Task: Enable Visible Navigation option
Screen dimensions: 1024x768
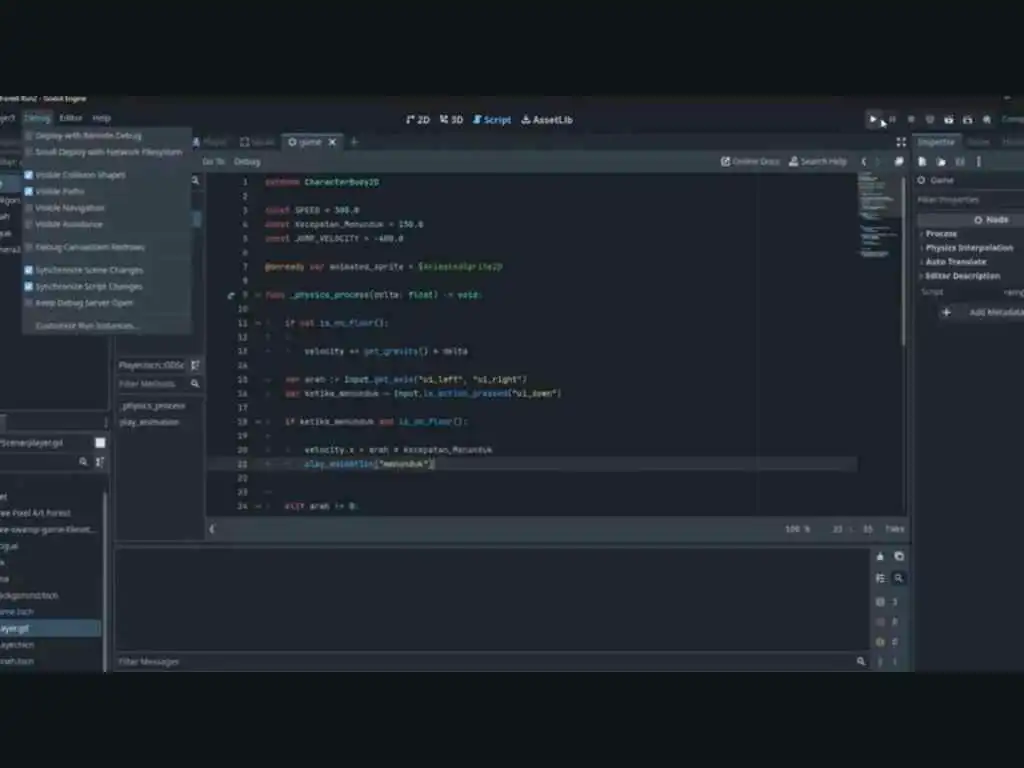Action: pos(69,208)
